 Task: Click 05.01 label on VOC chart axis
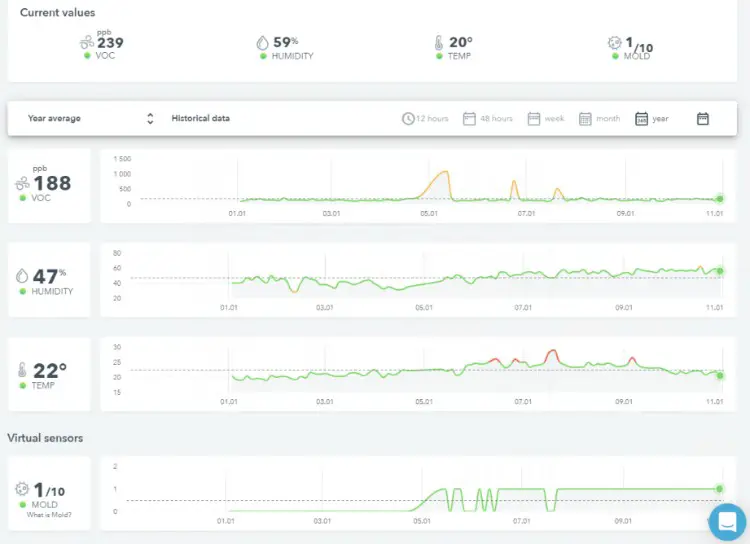coord(429,213)
